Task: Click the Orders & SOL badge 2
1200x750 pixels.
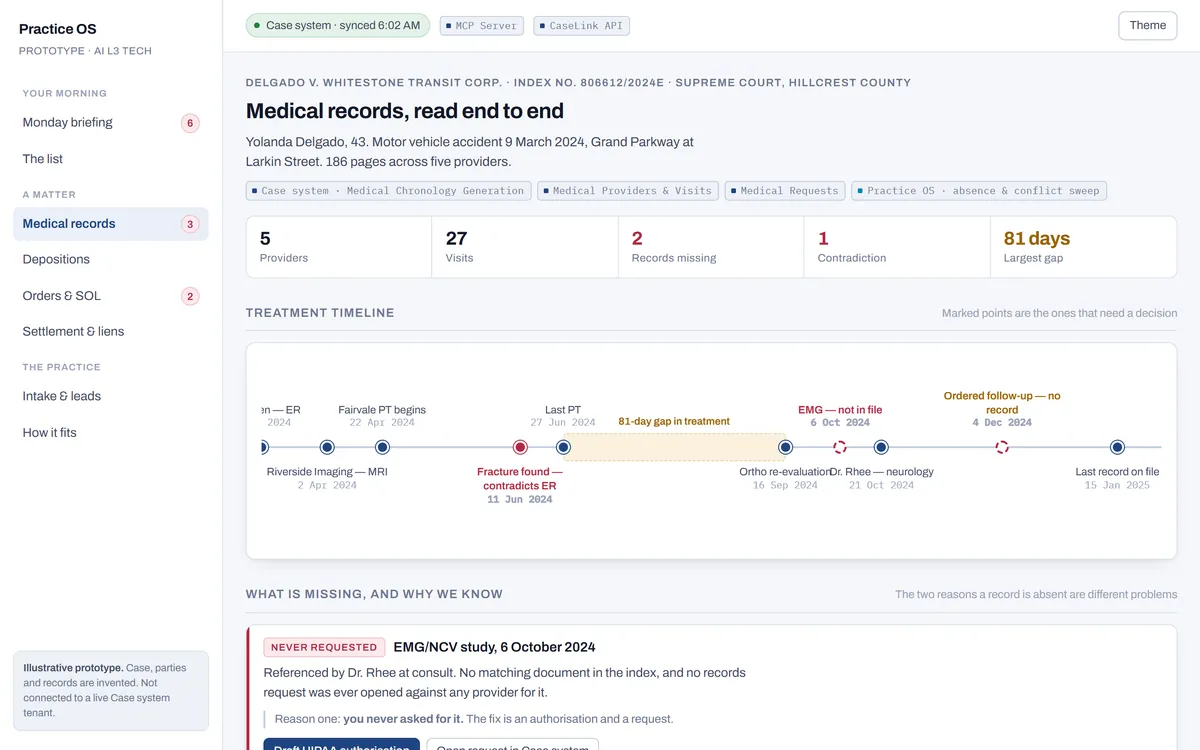Action: pos(190,296)
